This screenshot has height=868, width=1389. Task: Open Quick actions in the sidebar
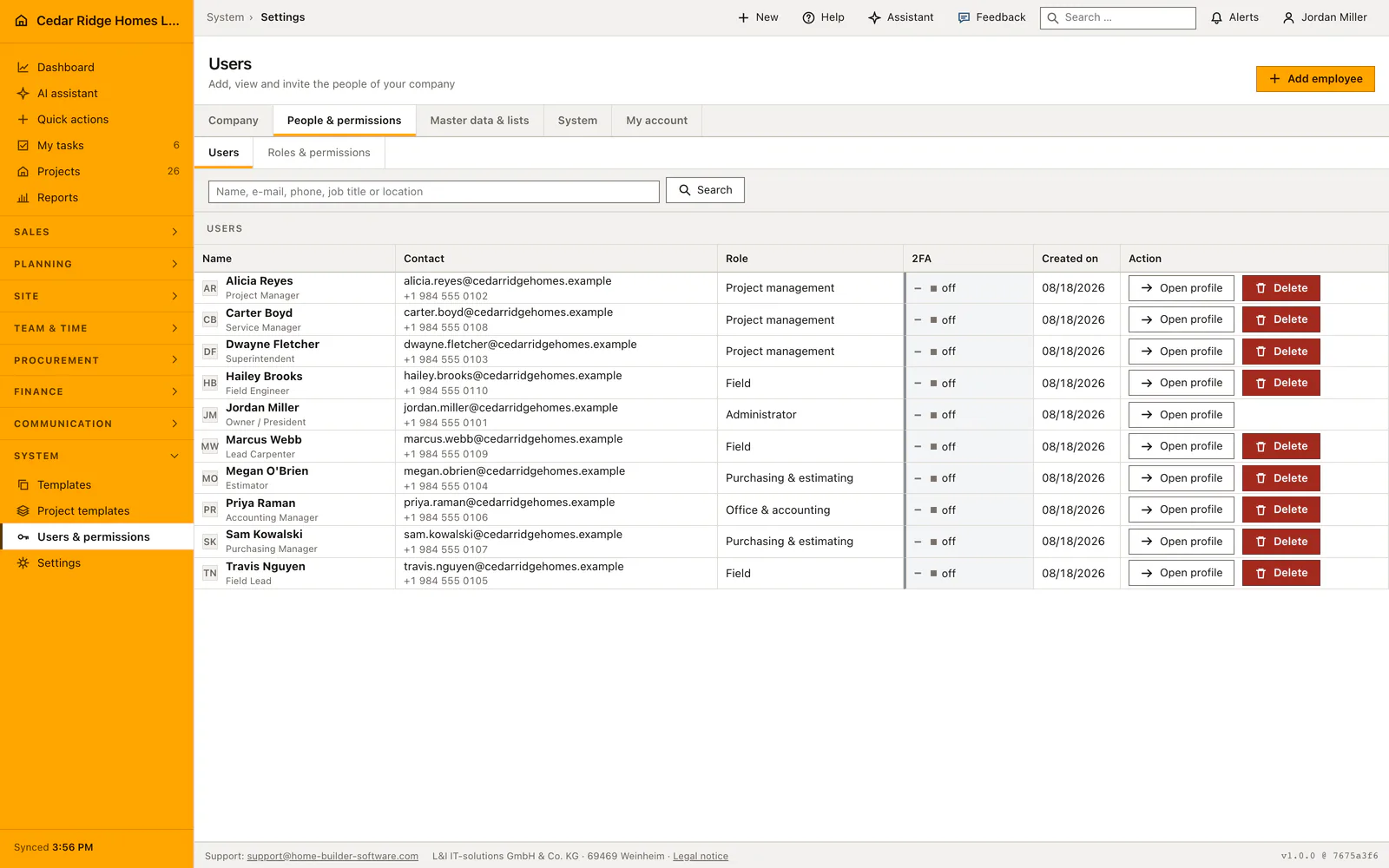[96, 119]
